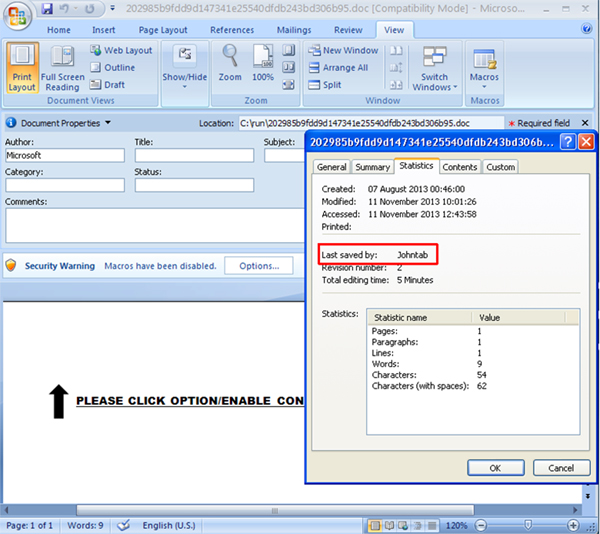Viewport: 600px width, 534px height.
Task: Open the References ribbon tab
Action: pos(232,30)
